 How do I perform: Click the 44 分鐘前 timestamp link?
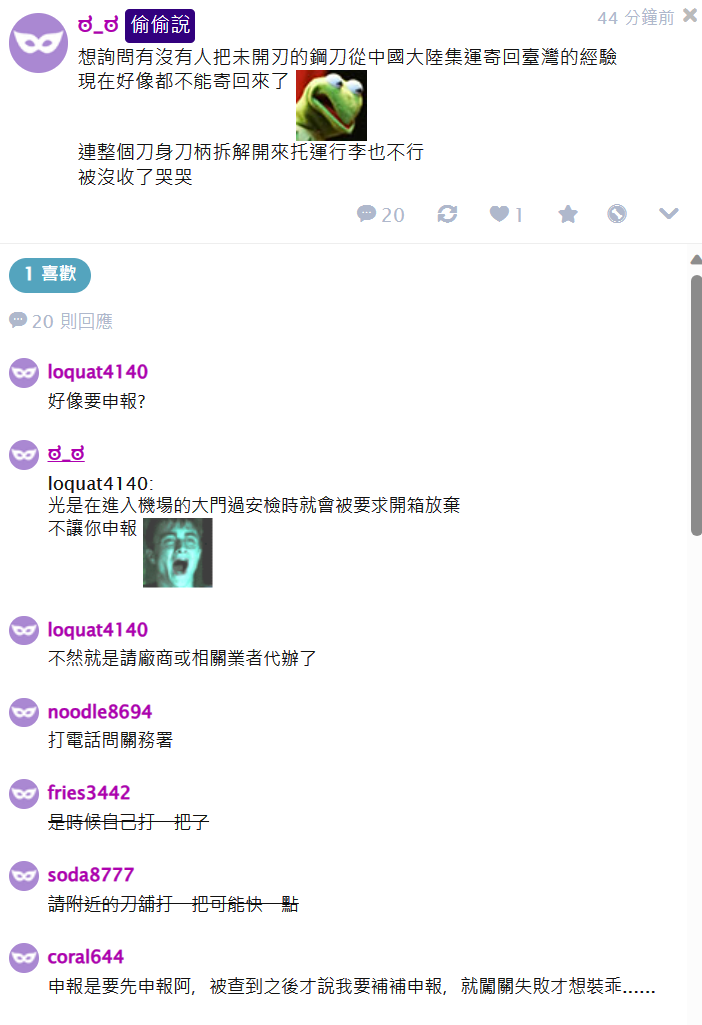pos(635,18)
